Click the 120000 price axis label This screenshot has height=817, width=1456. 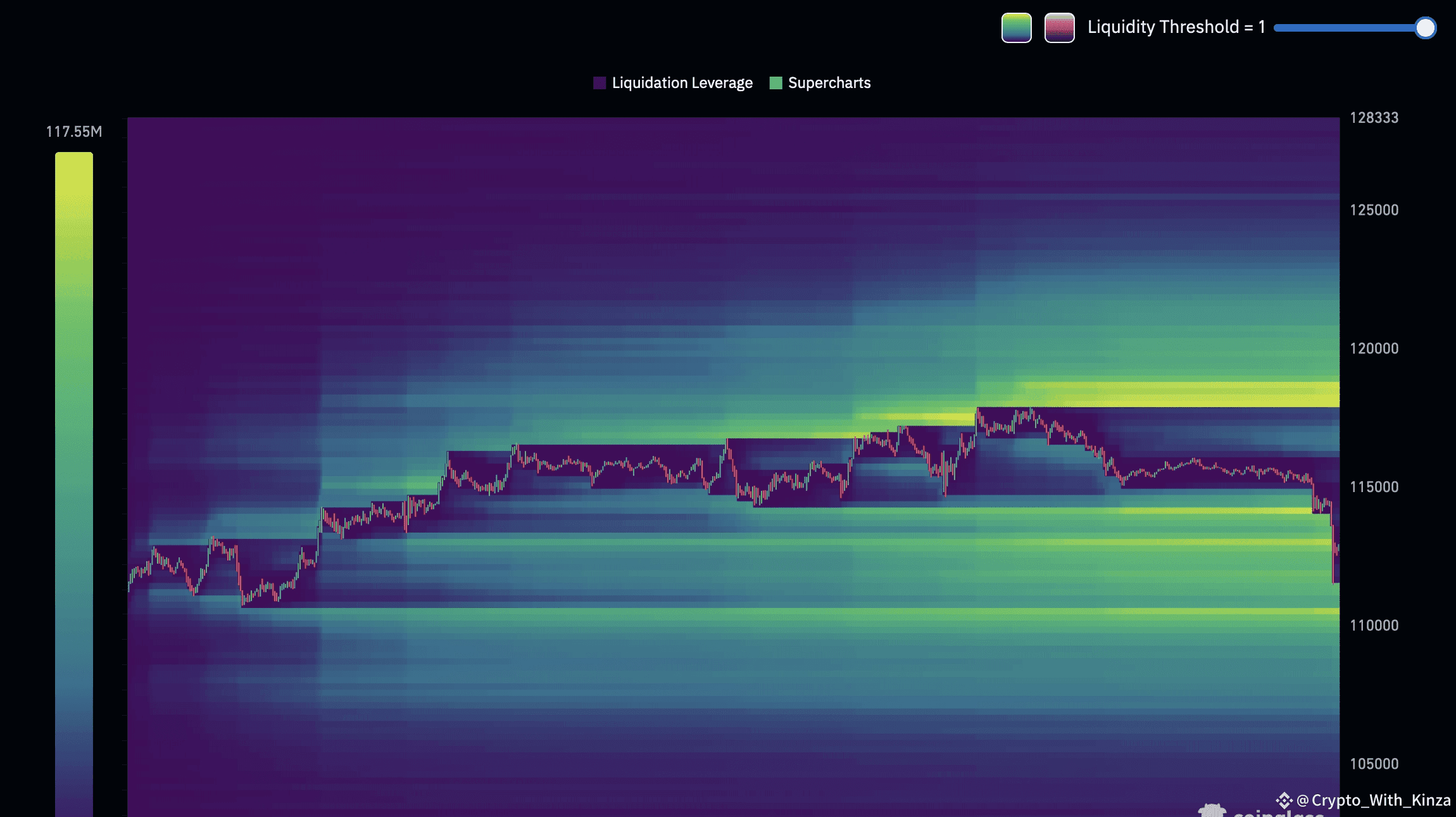[x=1374, y=348]
